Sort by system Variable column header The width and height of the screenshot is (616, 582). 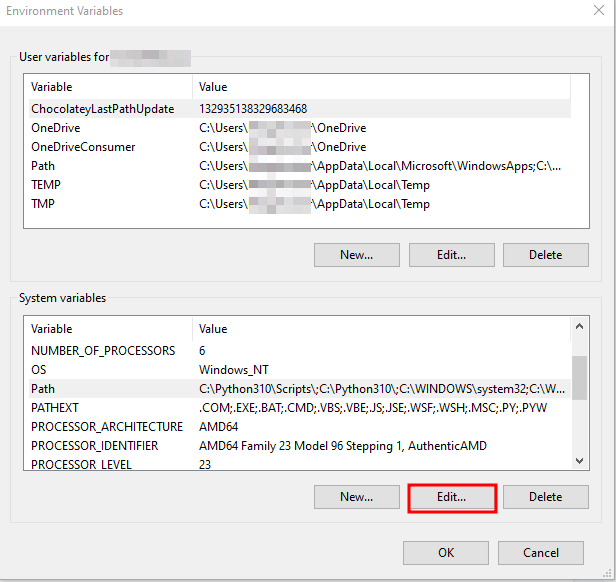(x=52, y=329)
